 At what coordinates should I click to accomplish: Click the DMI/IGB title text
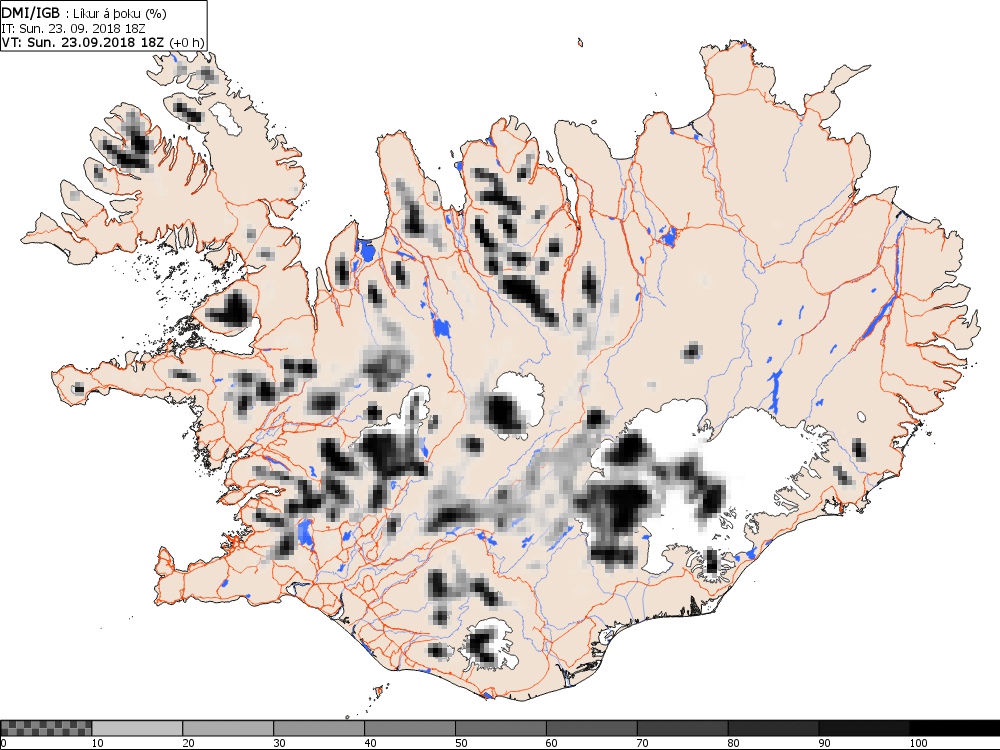pos(31,13)
